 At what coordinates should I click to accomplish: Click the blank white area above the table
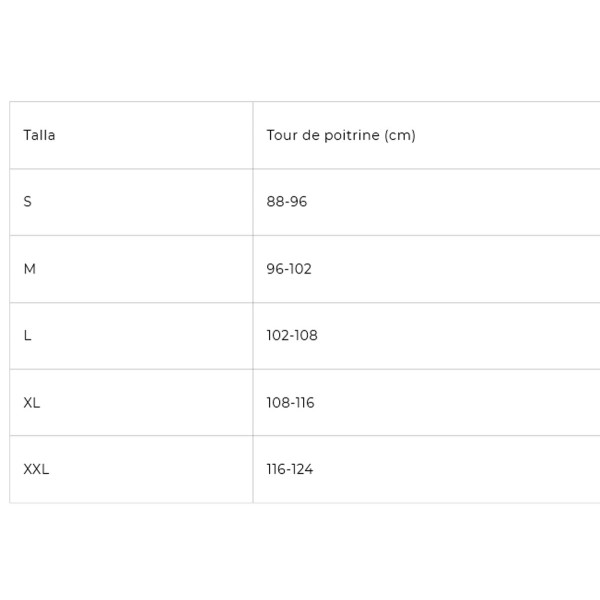point(300,50)
